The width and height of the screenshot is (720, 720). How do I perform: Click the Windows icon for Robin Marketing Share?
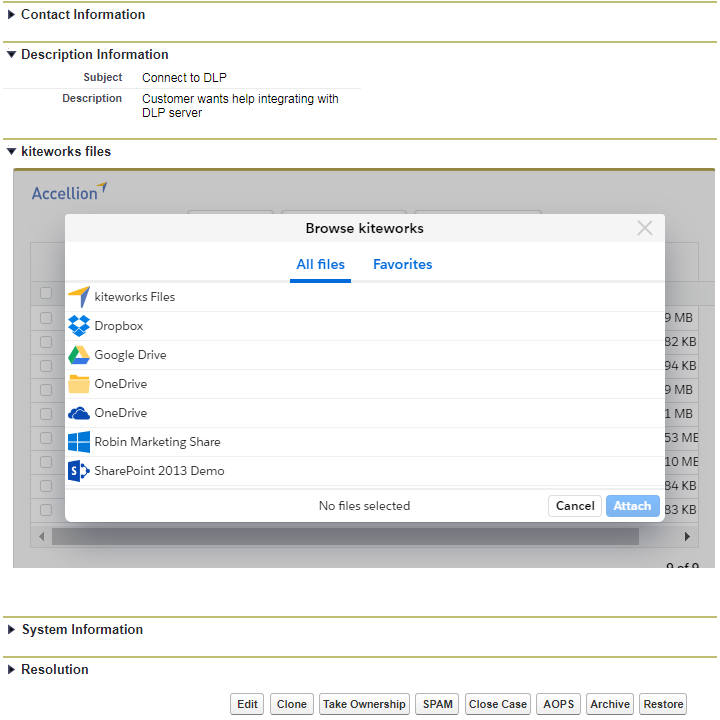coord(79,442)
